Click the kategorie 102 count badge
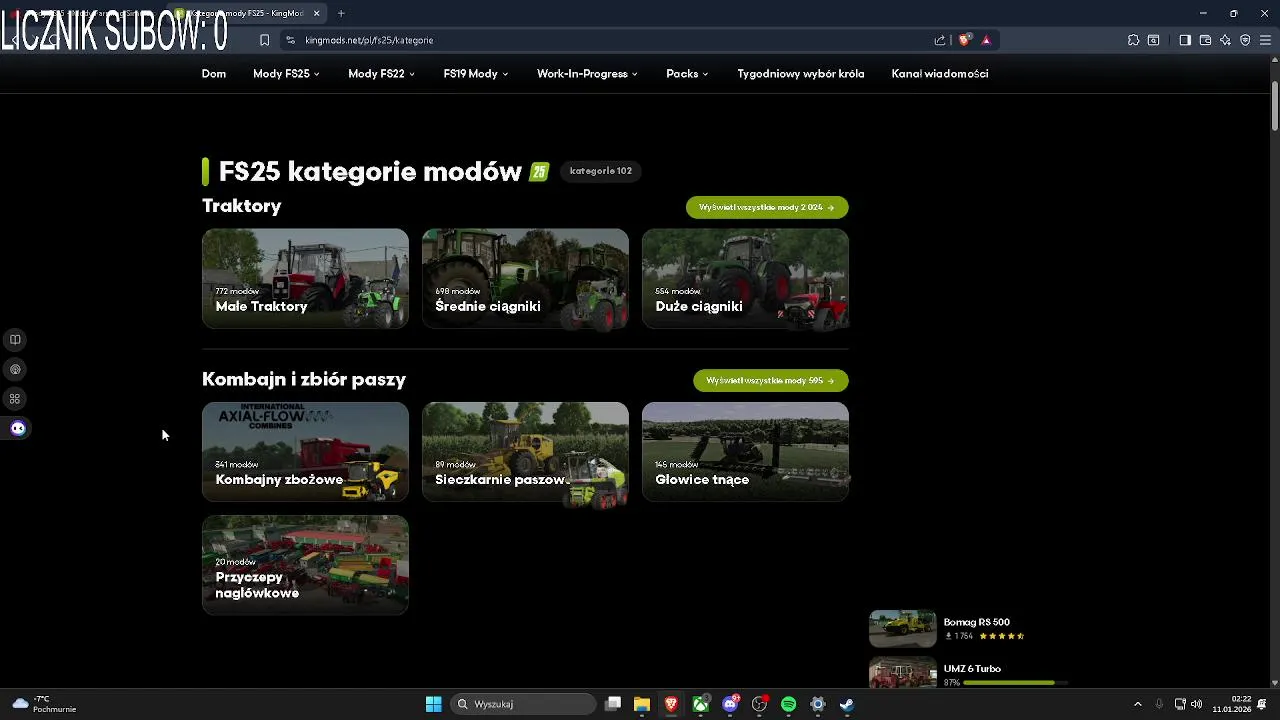Screen dimensions: 1280x720 point(601,171)
